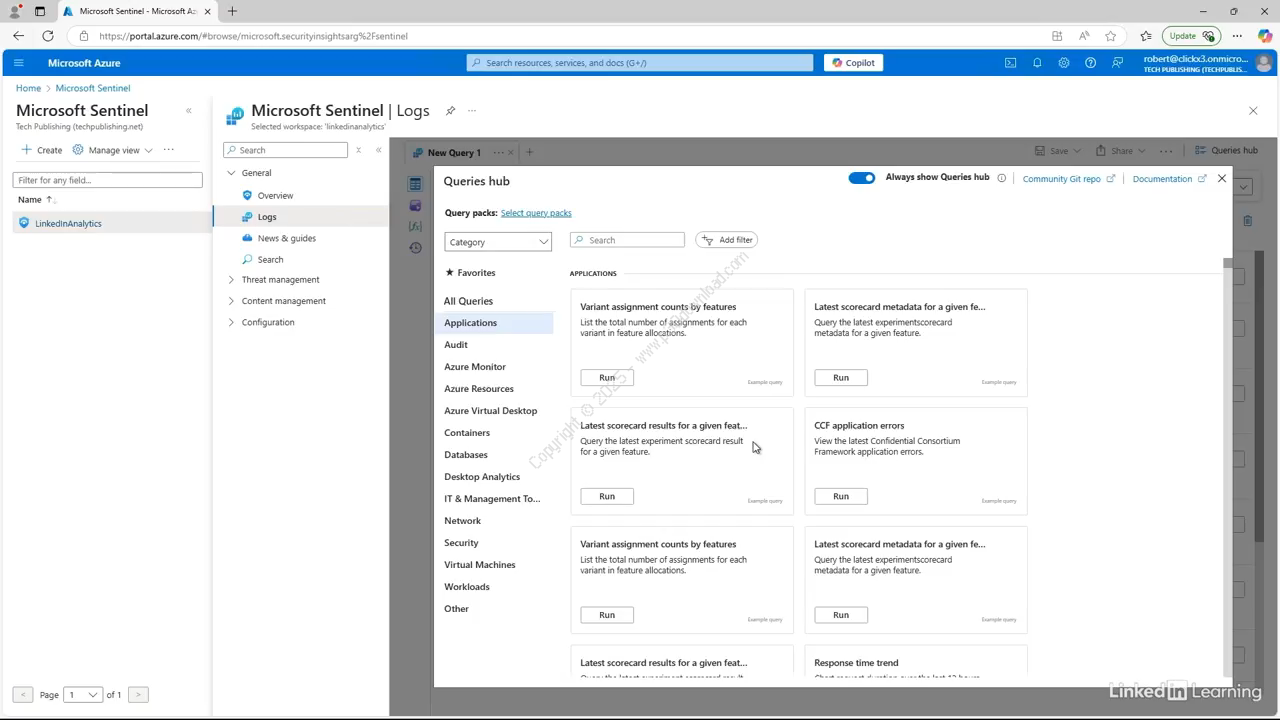This screenshot has height=720, width=1280.
Task: Toggle Always show Queries hub switch
Action: click(861, 178)
